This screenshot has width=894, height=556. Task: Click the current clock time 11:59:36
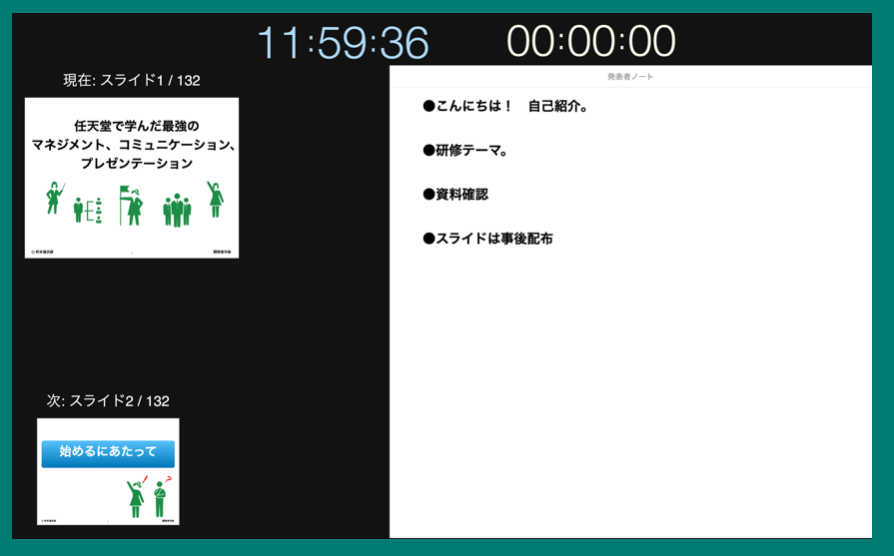coord(343,42)
